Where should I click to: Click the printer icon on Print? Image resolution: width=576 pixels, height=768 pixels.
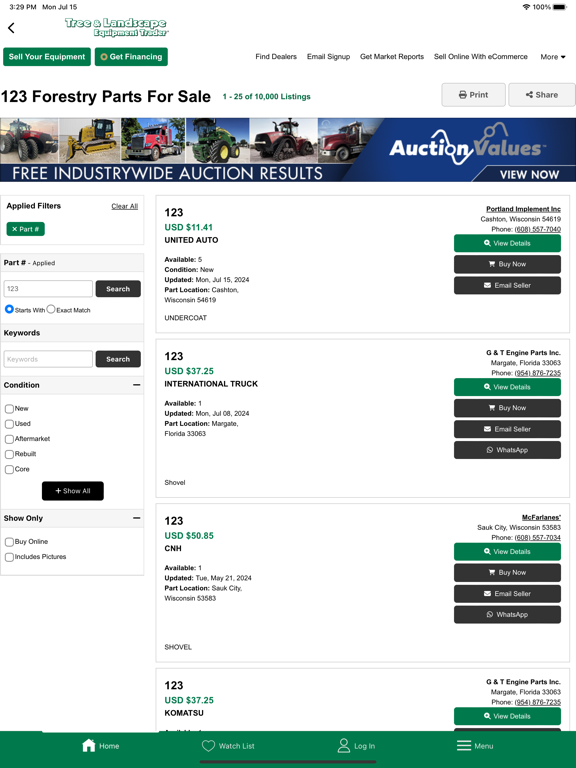pos(462,95)
